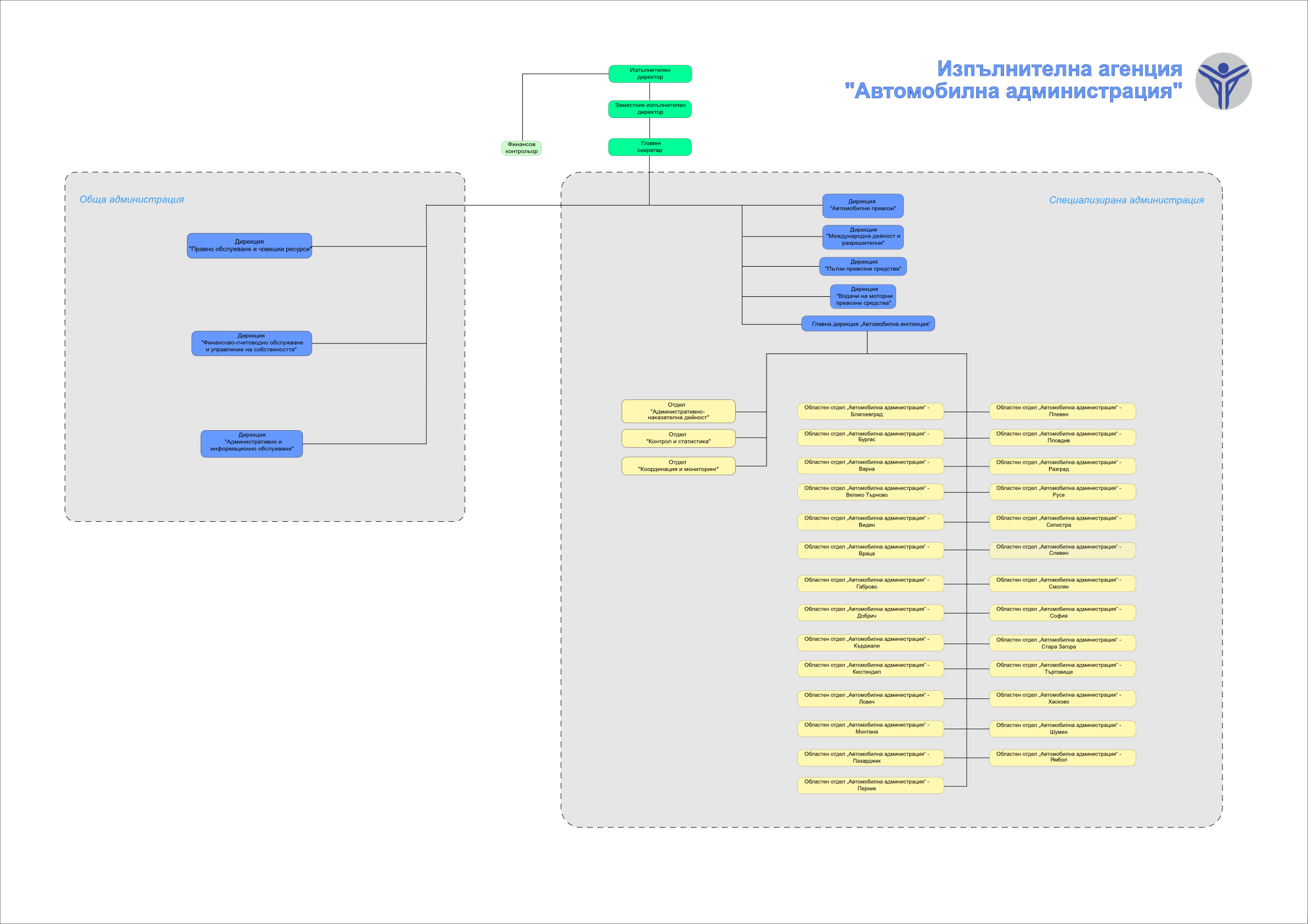Click Областен отдел Бургас box

pyautogui.click(x=871, y=437)
